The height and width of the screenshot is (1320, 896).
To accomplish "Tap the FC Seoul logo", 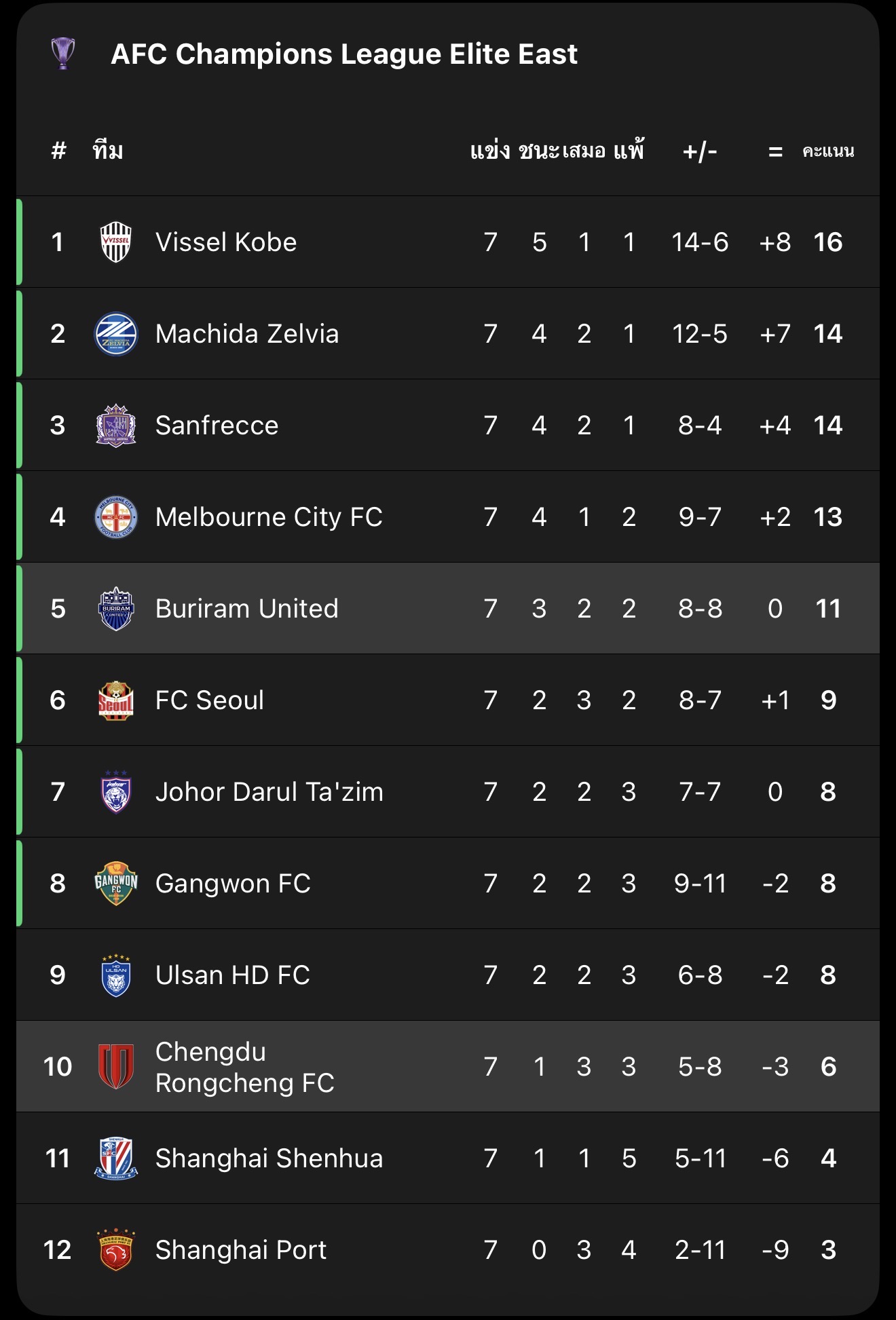I will [x=116, y=700].
